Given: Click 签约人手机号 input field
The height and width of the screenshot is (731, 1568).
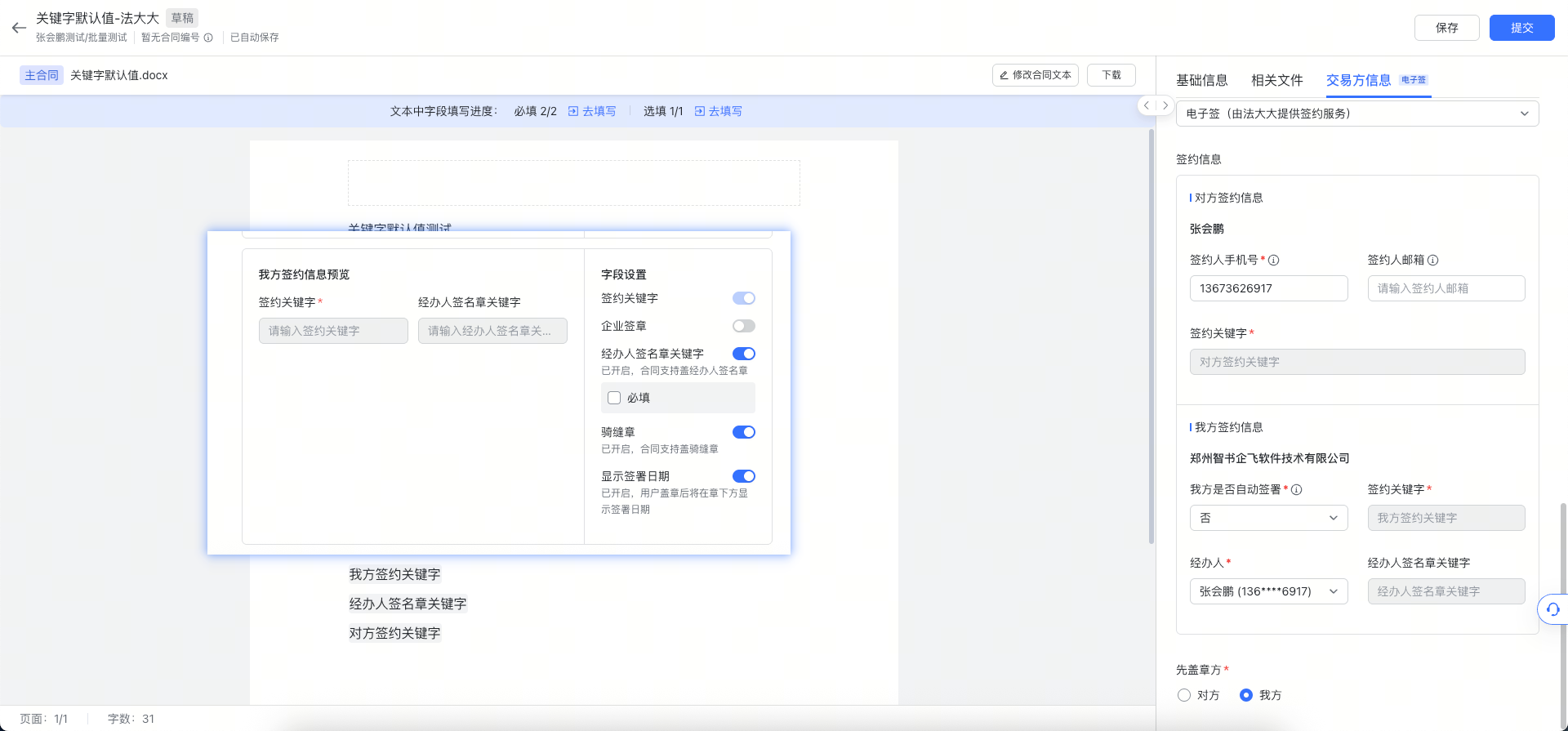Looking at the screenshot, I should 1268,288.
